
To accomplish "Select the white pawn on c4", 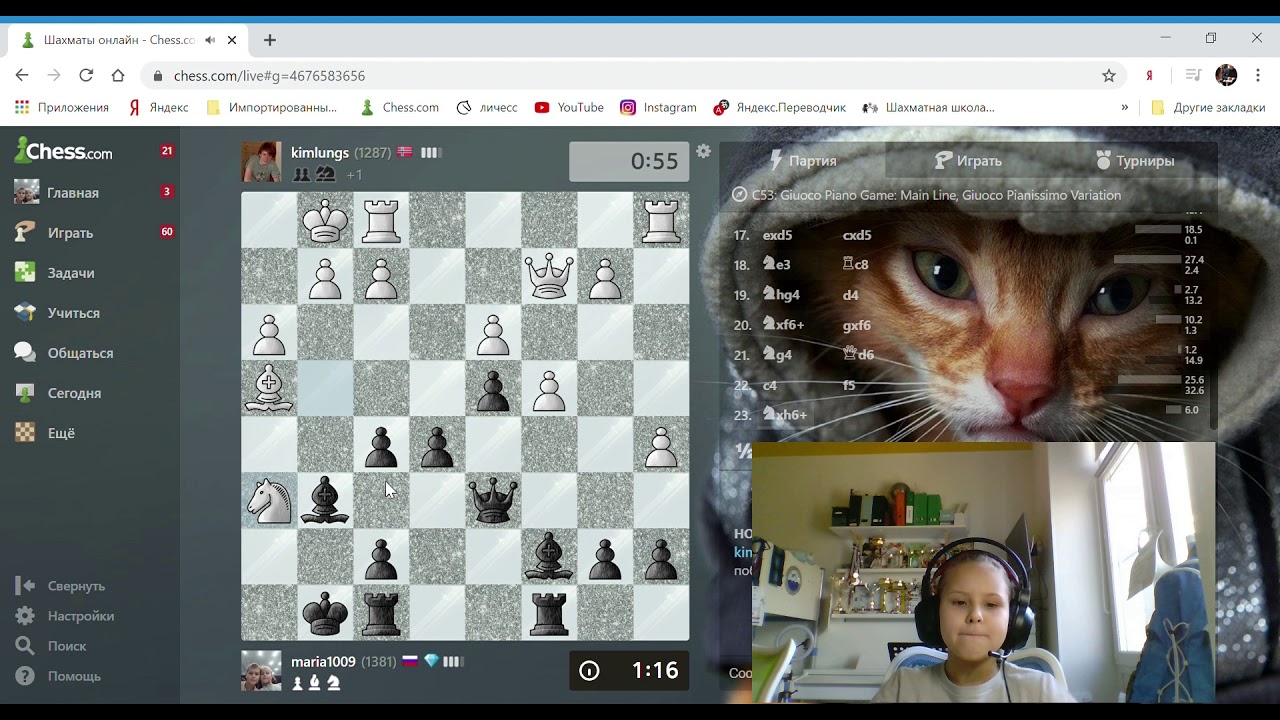I will (x=549, y=388).
